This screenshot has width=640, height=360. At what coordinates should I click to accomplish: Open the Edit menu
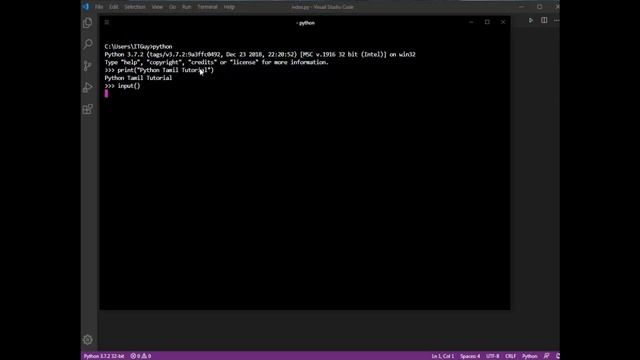(x=113, y=7)
